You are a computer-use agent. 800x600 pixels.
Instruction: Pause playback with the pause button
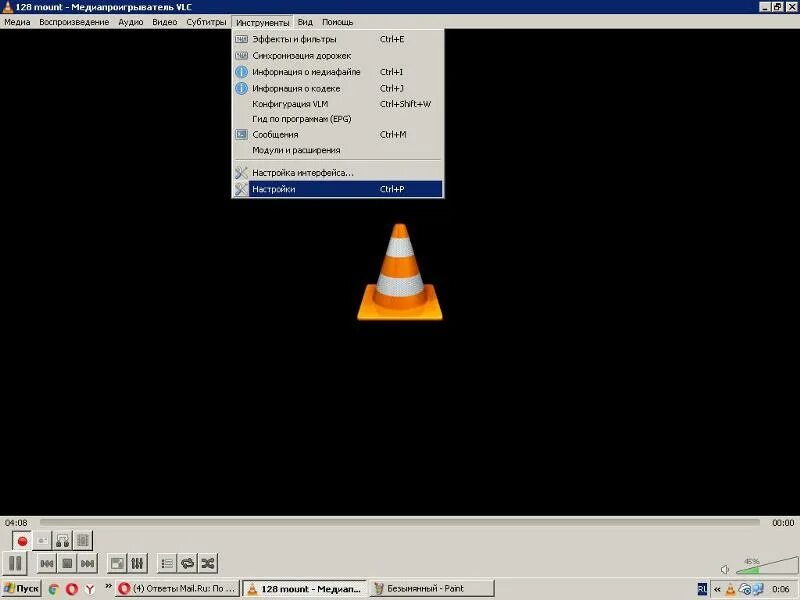coord(15,564)
